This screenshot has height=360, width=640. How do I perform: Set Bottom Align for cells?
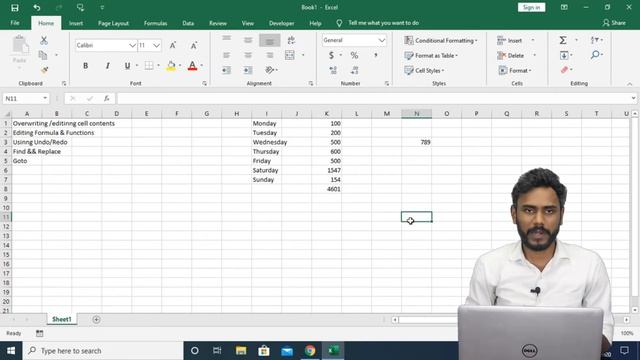[x=269, y=40]
